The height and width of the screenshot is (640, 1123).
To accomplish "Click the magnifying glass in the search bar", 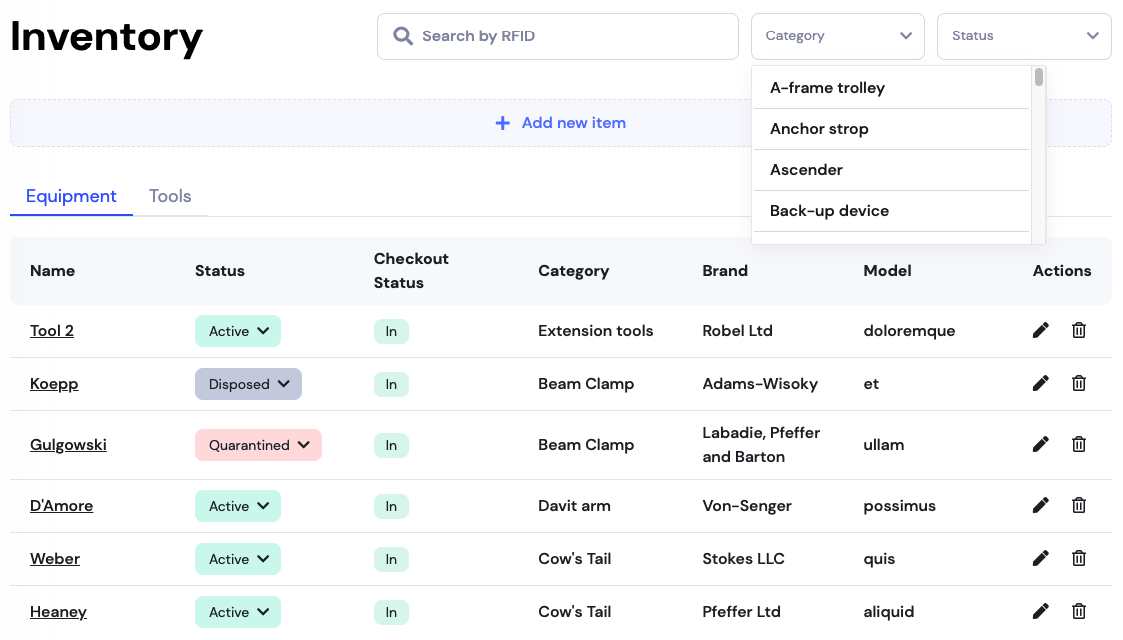I will 403,35.
